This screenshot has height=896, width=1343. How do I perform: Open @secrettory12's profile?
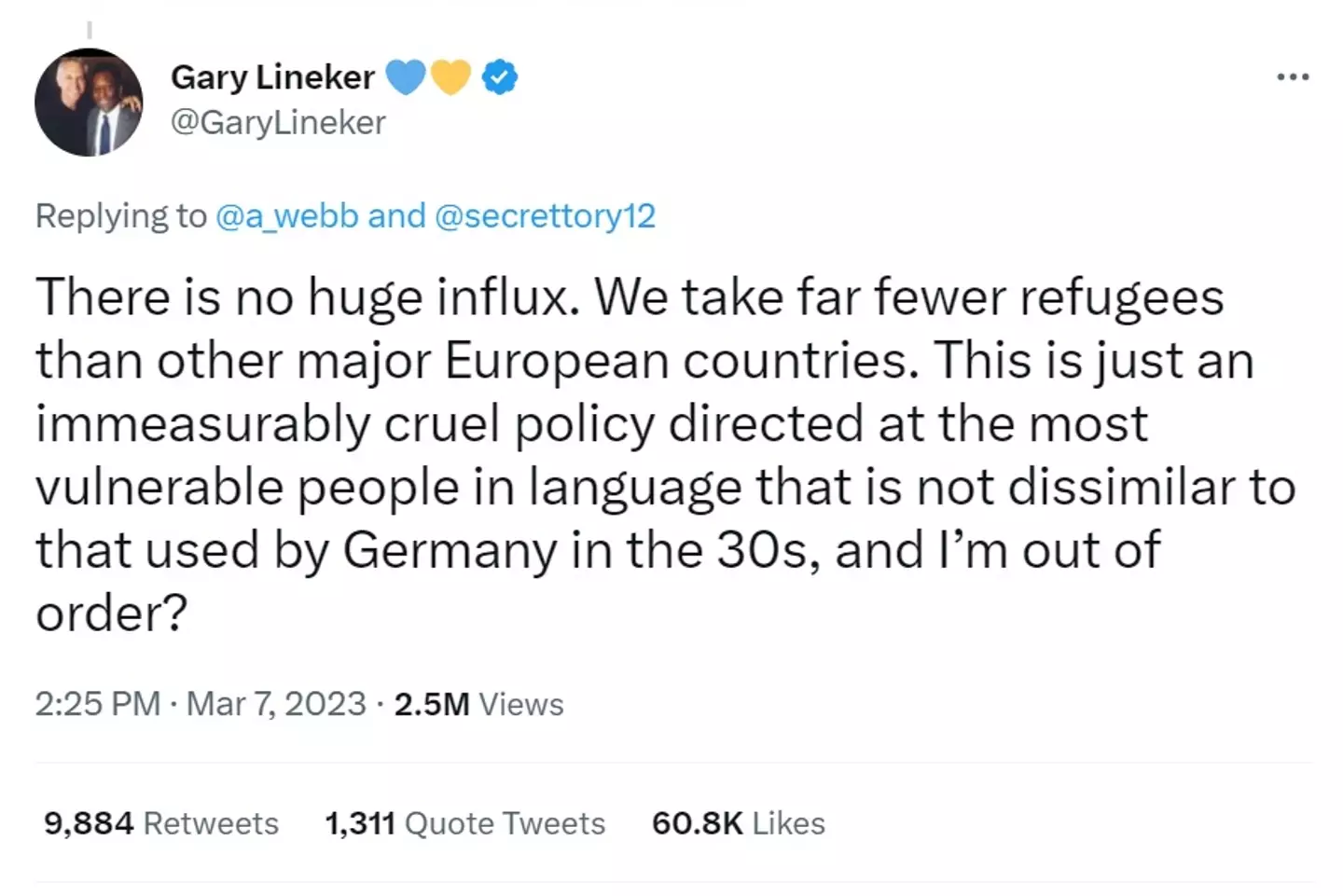point(547,215)
